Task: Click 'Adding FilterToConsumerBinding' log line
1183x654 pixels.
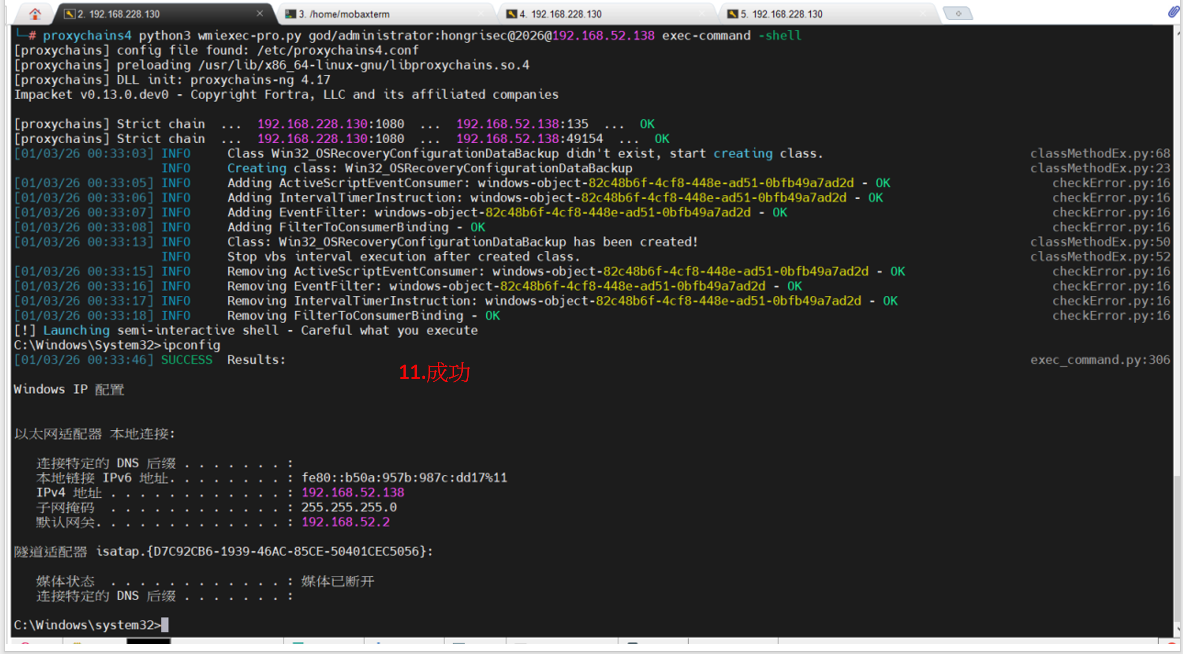Action: click(356, 227)
